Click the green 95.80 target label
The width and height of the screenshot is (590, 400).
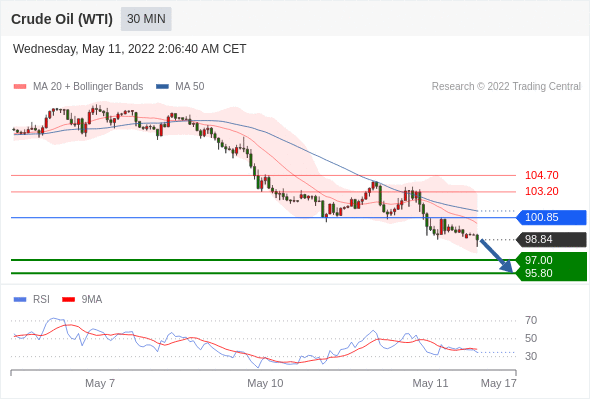click(551, 274)
